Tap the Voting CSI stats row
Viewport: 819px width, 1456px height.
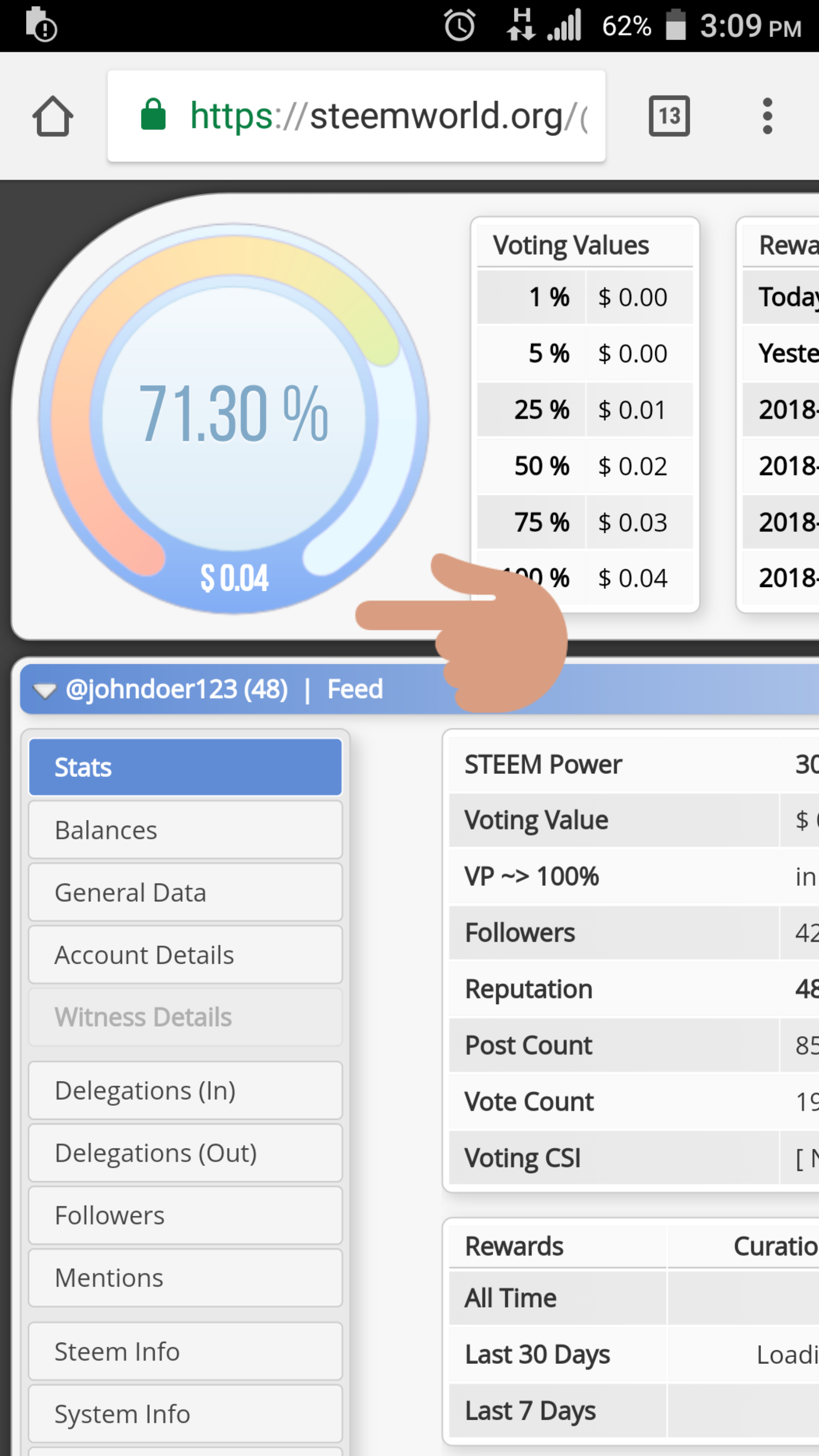(x=634, y=1157)
